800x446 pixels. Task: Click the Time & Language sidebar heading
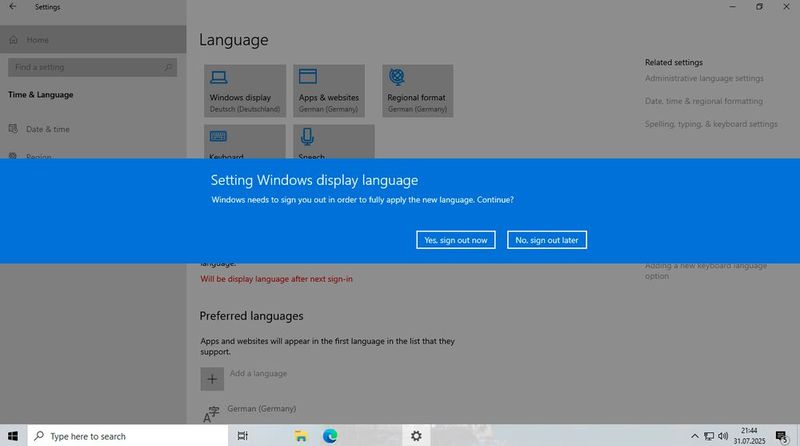click(x=41, y=94)
